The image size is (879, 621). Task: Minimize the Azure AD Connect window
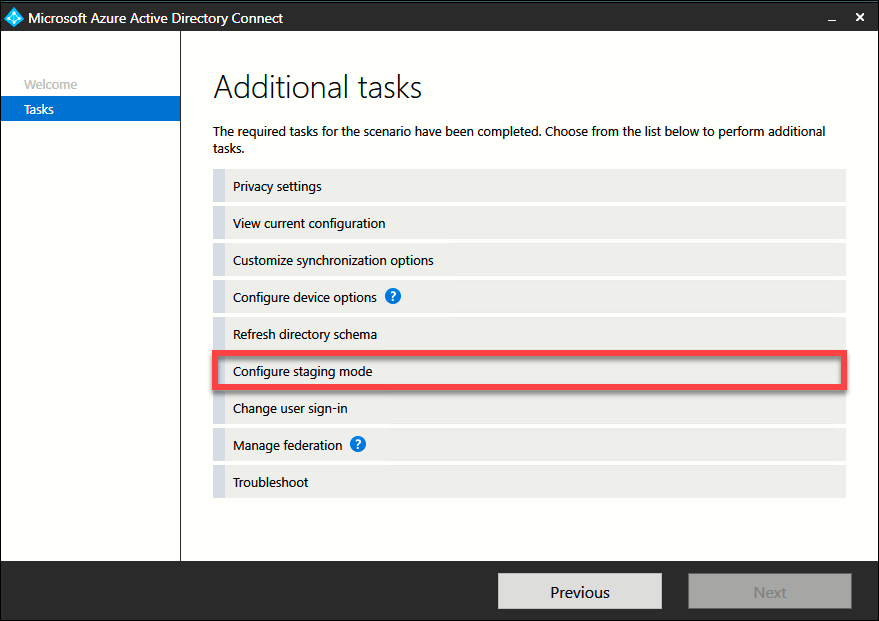(x=829, y=17)
